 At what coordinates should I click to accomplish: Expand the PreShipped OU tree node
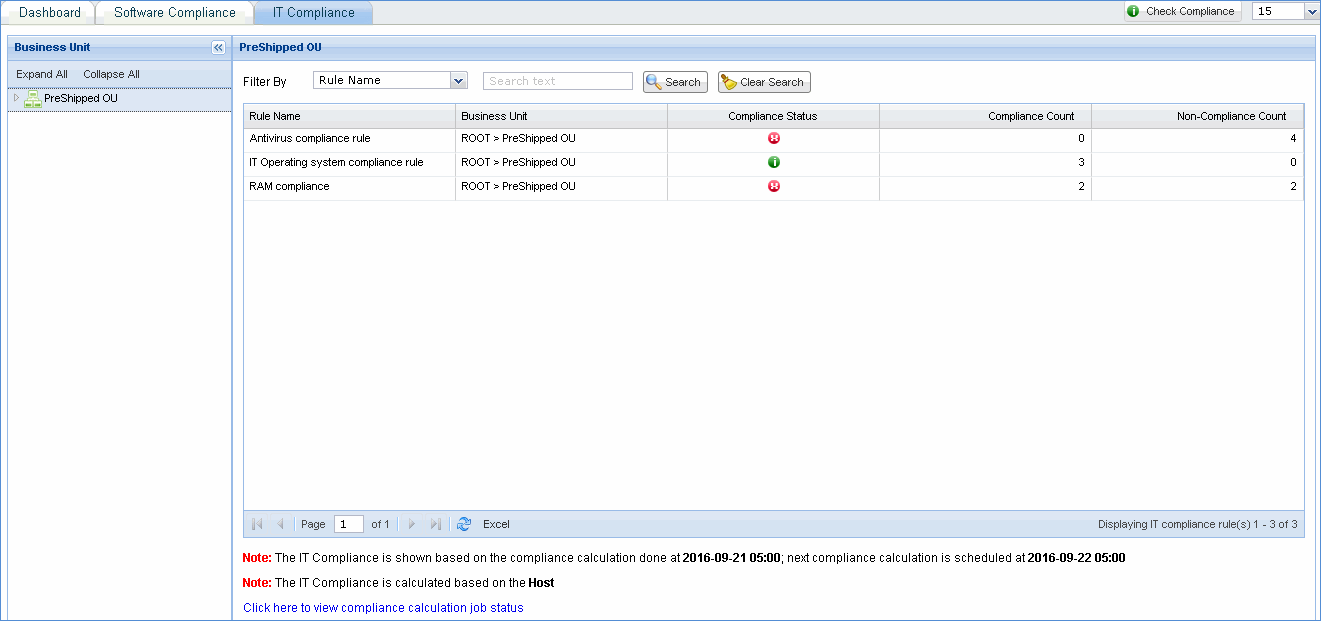(x=16, y=98)
